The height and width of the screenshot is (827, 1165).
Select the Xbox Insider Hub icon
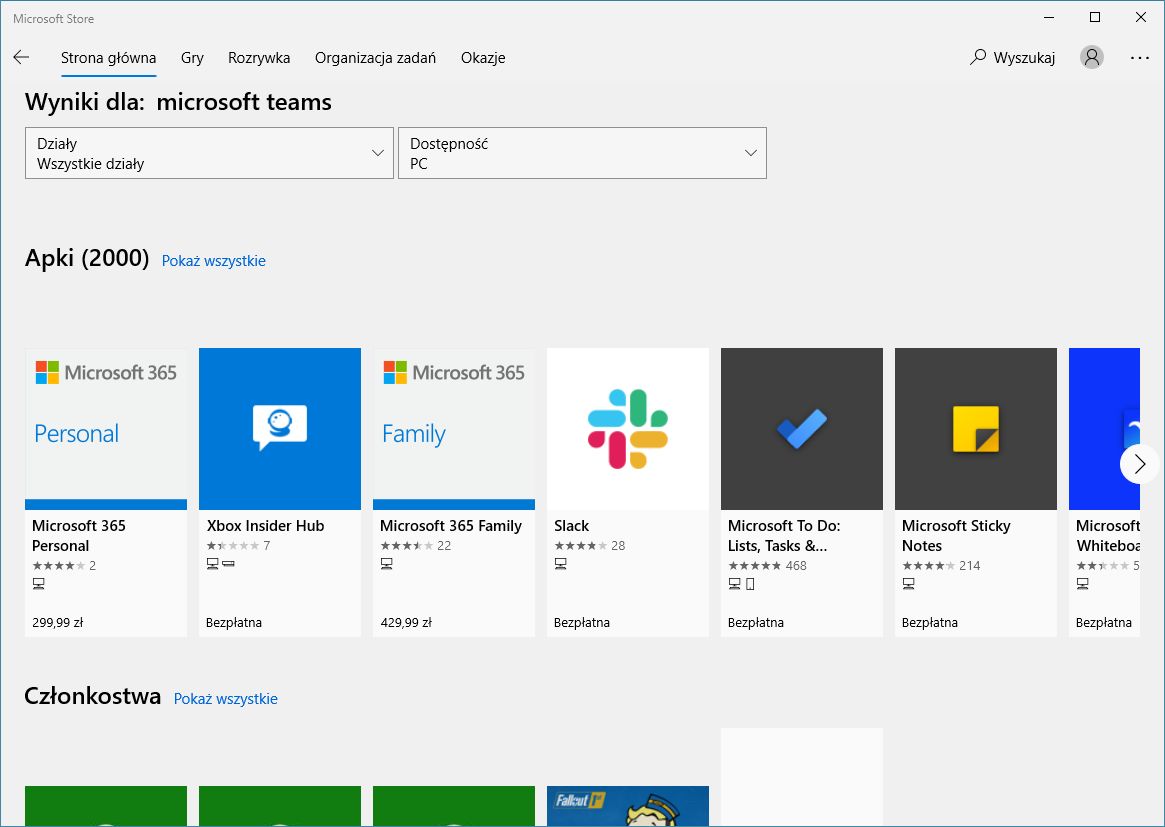[x=280, y=429]
